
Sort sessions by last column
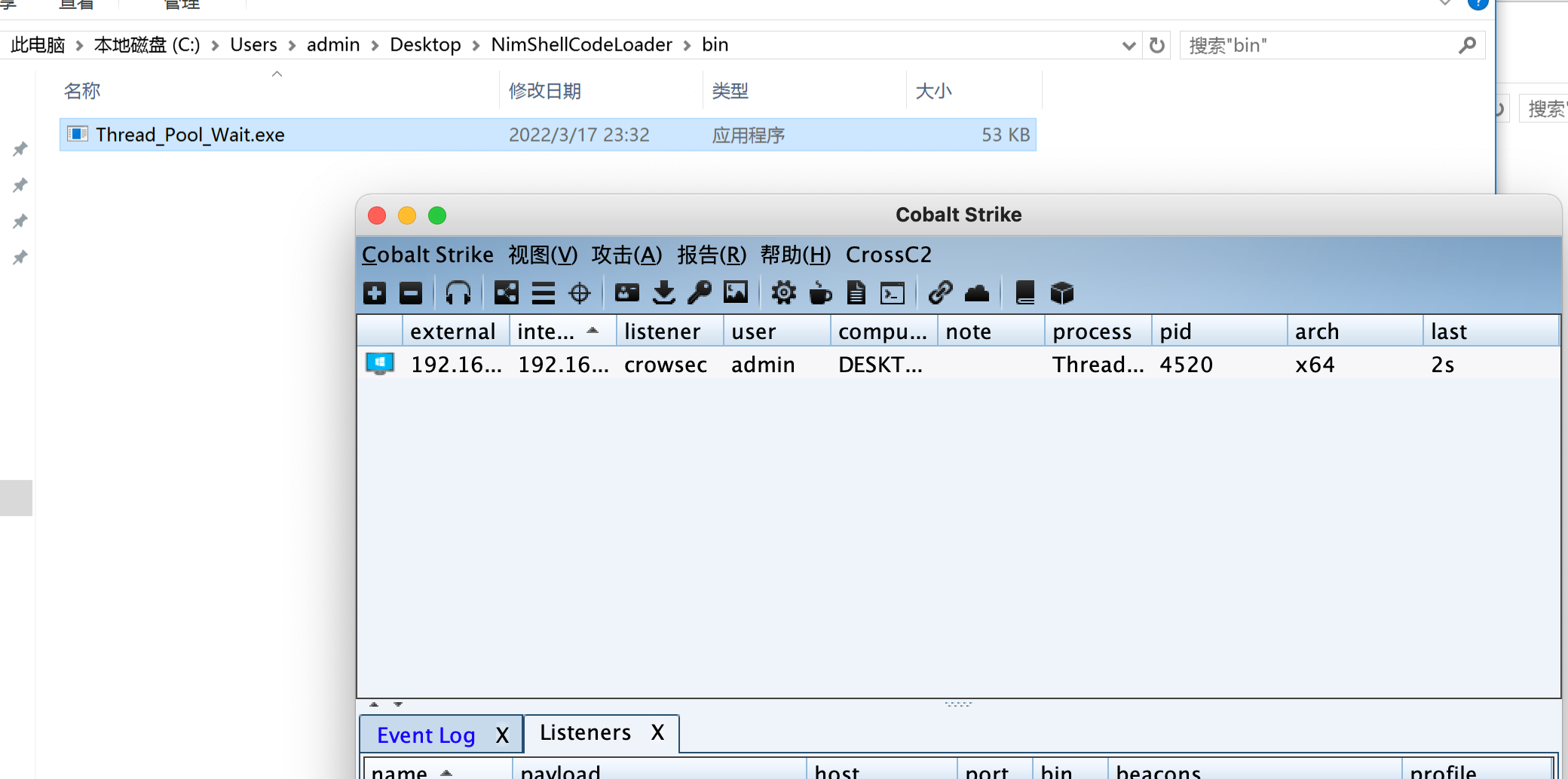coord(1490,331)
